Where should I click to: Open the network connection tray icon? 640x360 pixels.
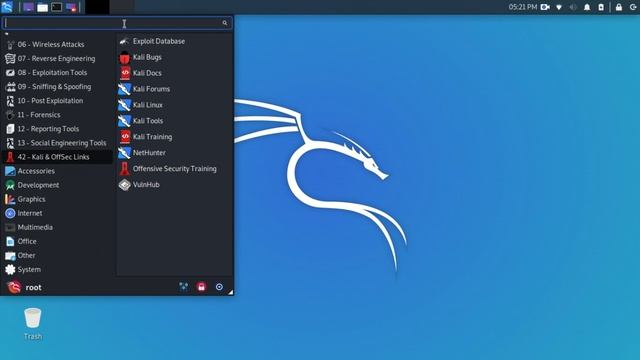tap(559, 7)
